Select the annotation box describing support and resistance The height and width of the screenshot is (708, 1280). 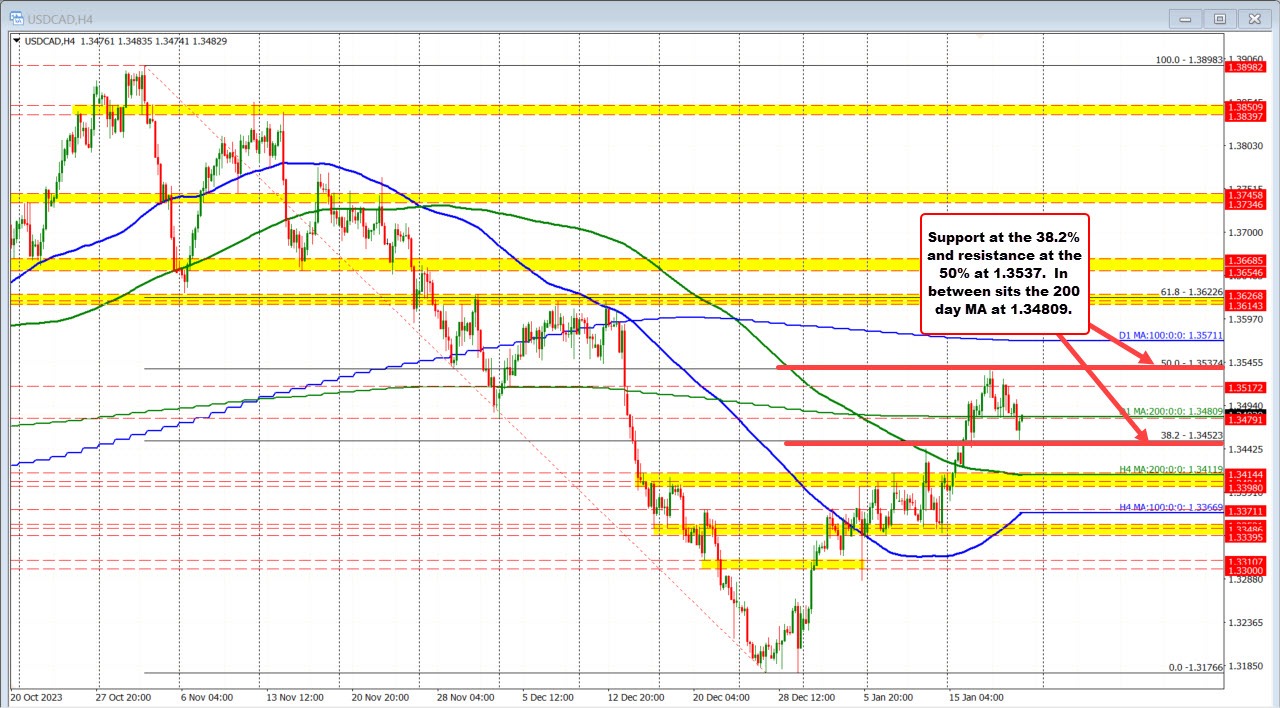(1003, 272)
